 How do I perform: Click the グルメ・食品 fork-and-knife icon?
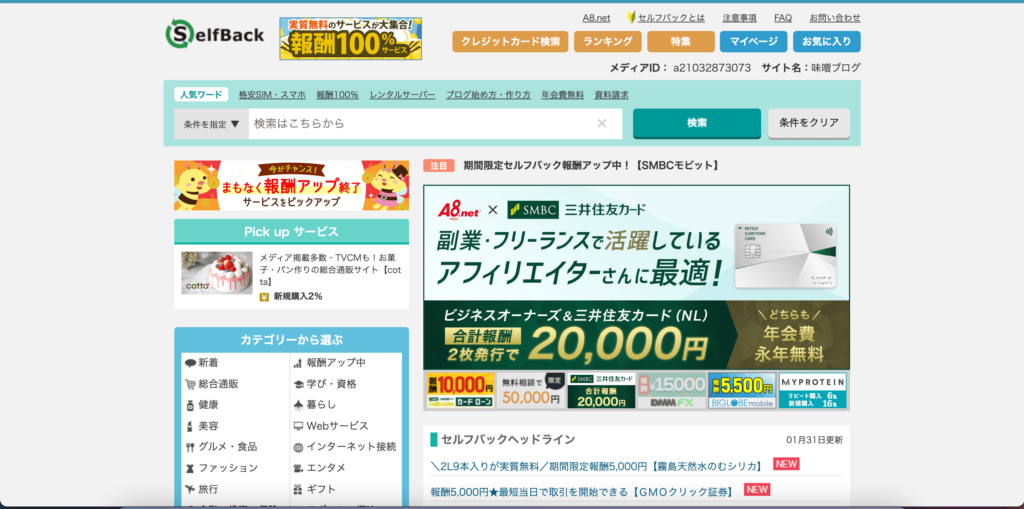[x=190, y=448]
